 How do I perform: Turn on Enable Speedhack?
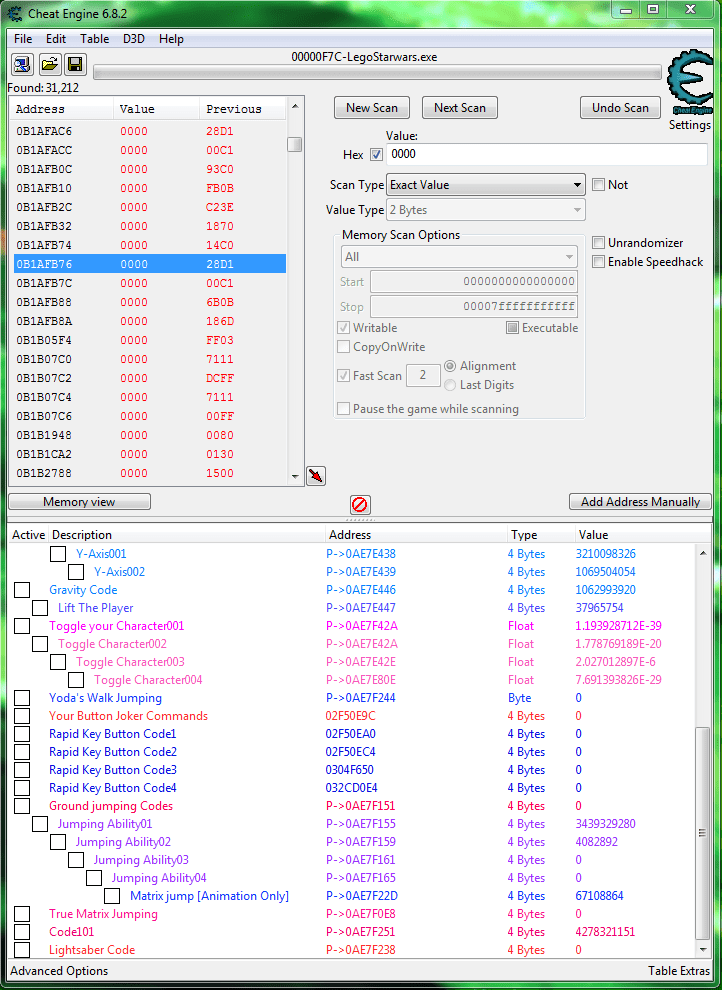[598, 262]
